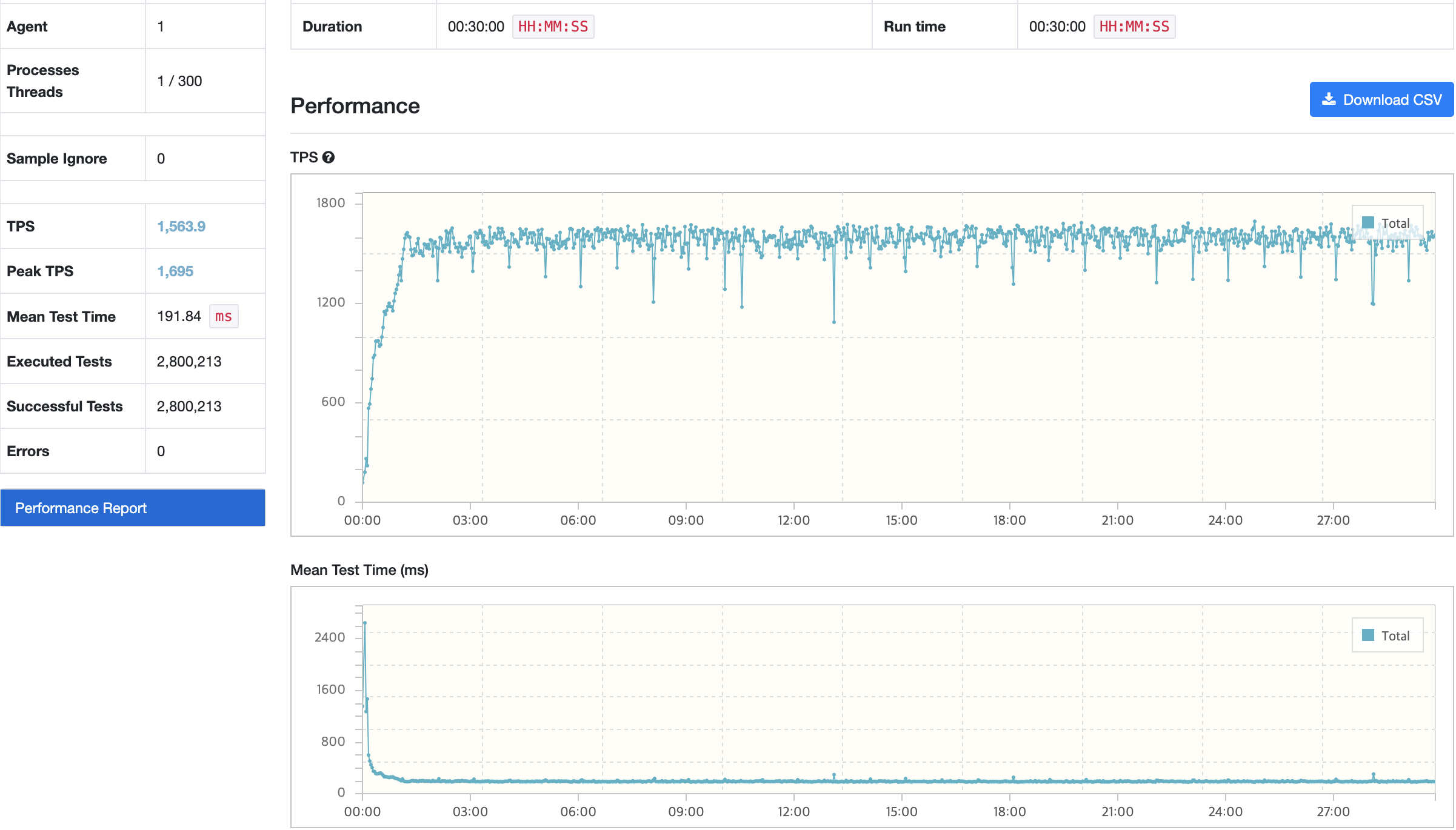Click the Errors row label
This screenshot has width=1456, height=830.
(28, 451)
